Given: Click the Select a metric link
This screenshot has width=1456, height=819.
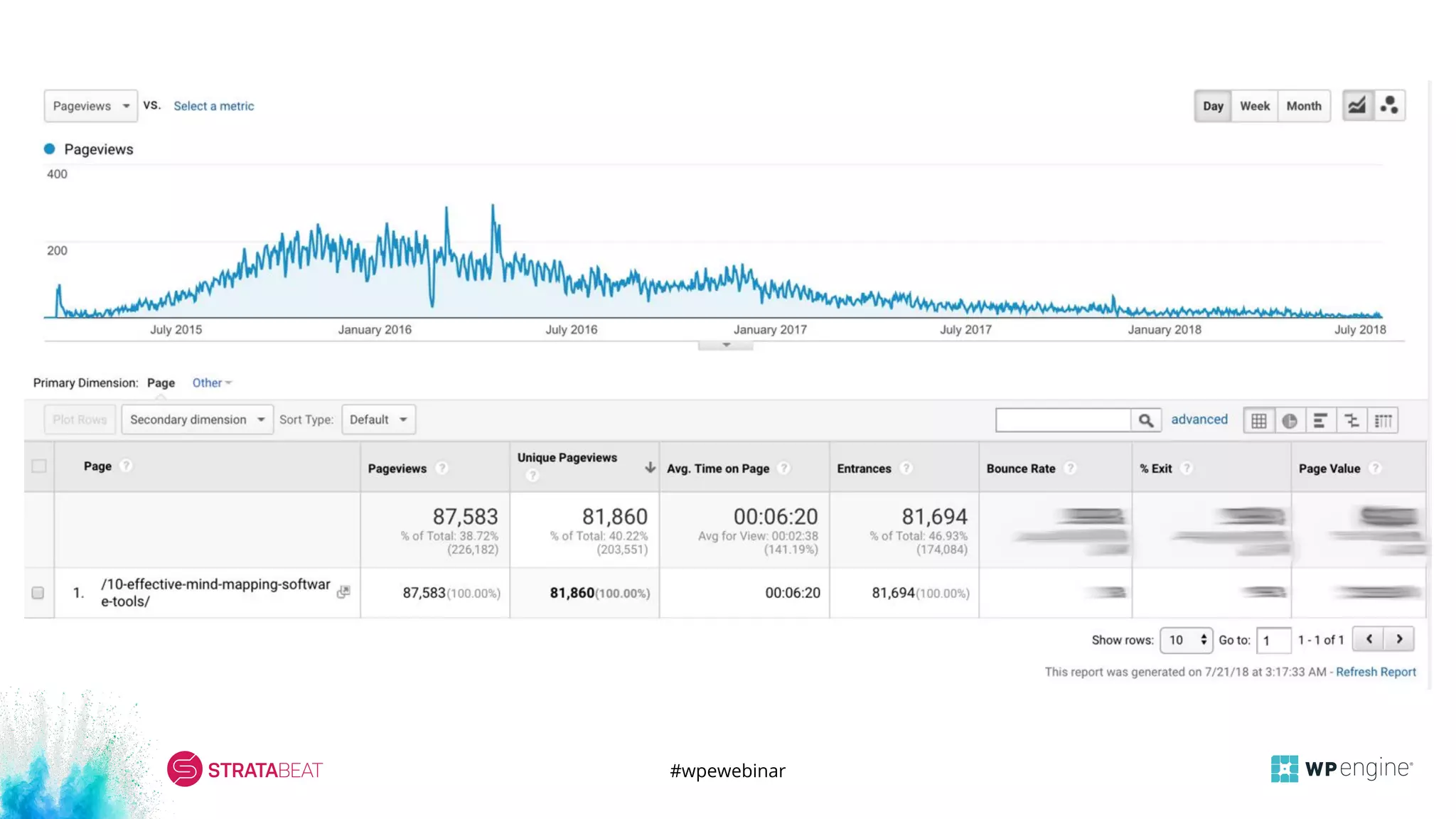Looking at the screenshot, I should pos(213,106).
